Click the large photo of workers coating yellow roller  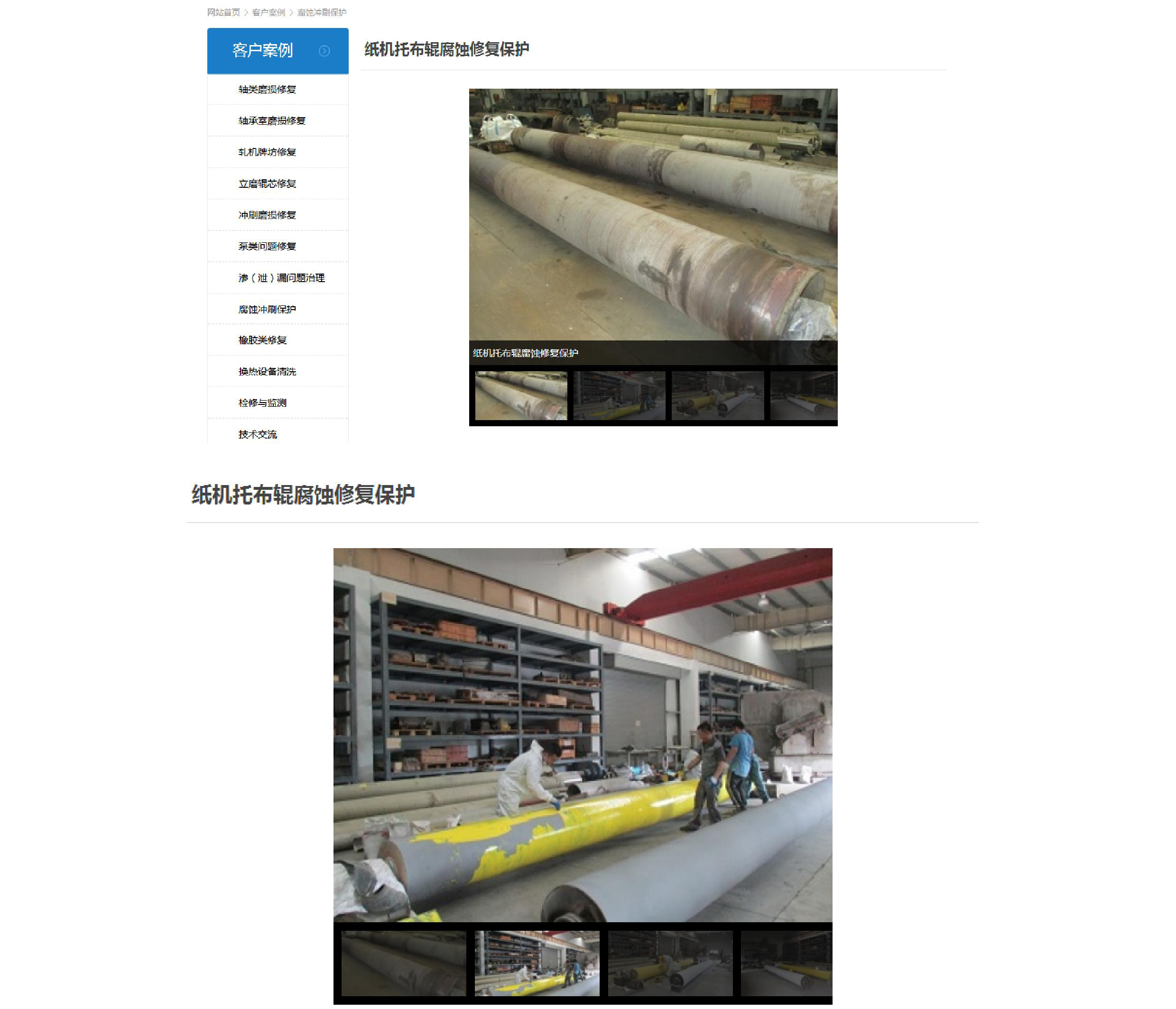click(583, 734)
